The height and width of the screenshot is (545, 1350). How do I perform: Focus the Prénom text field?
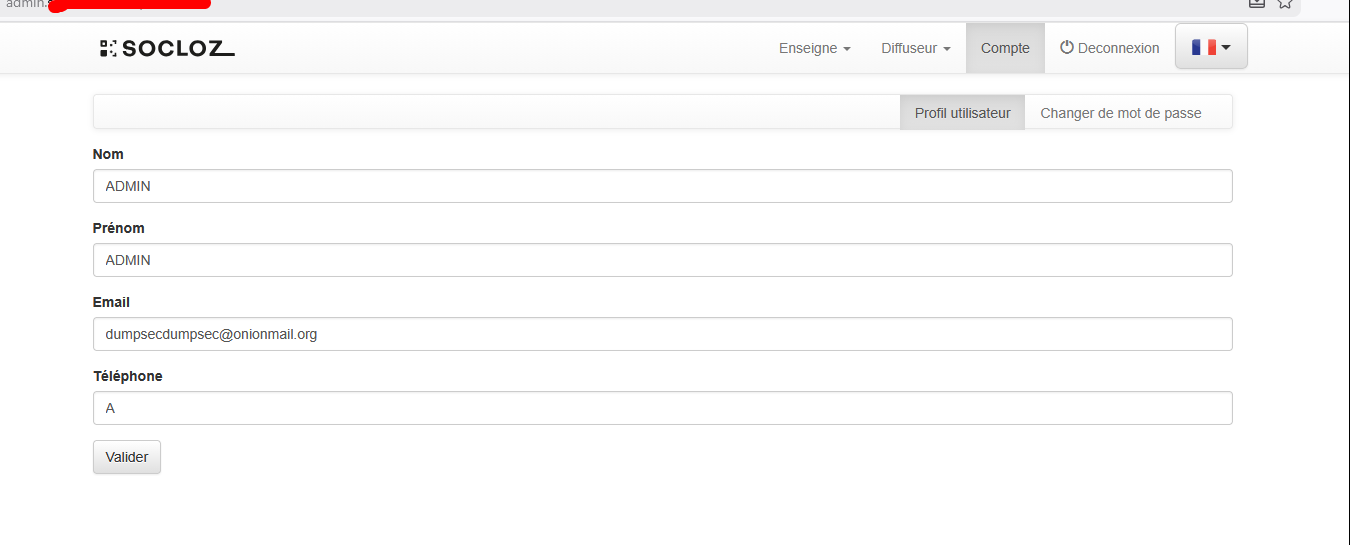pyautogui.click(x=662, y=260)
